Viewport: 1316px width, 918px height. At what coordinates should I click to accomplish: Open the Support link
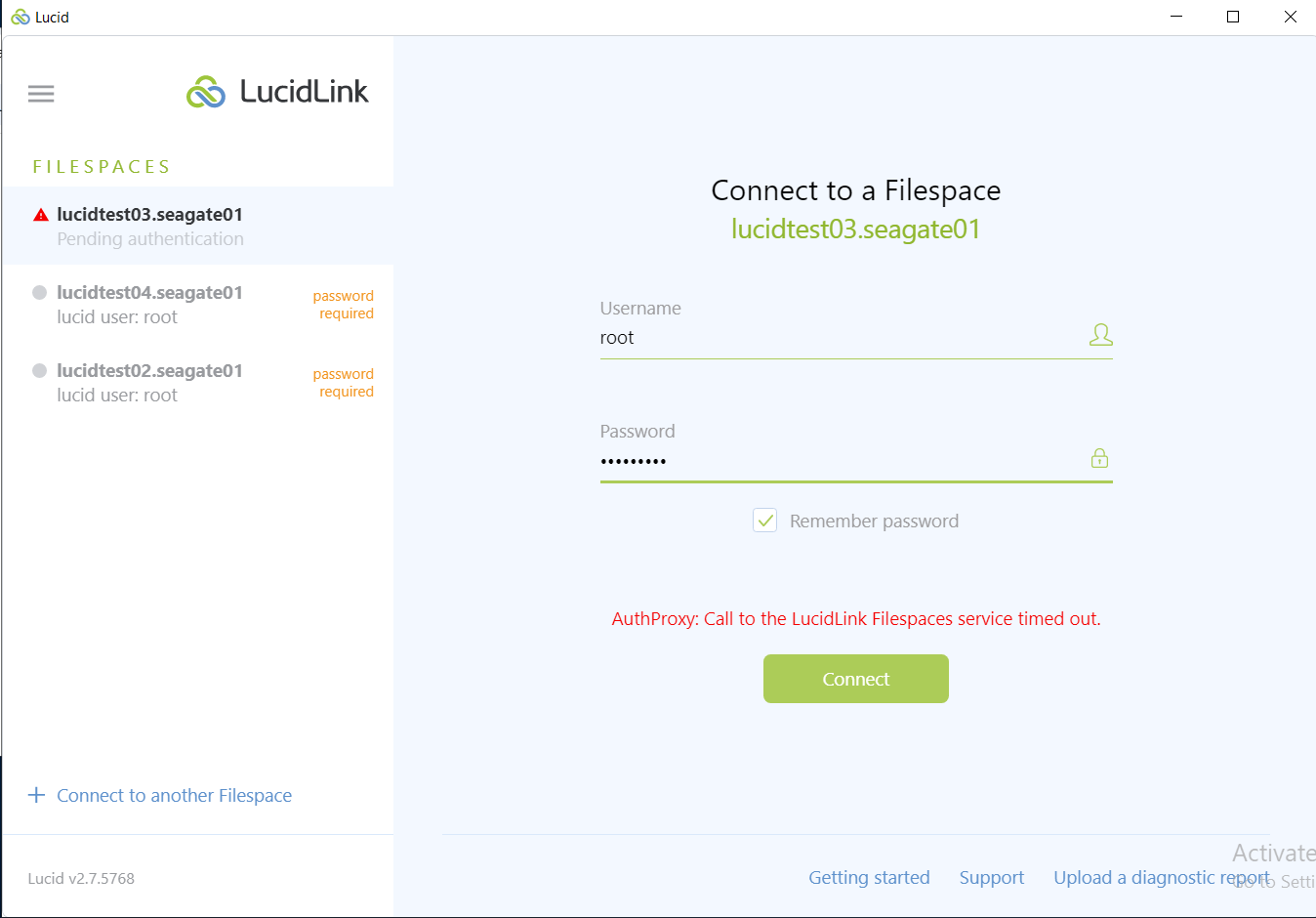pyautogui.click(x=991, y=877)
